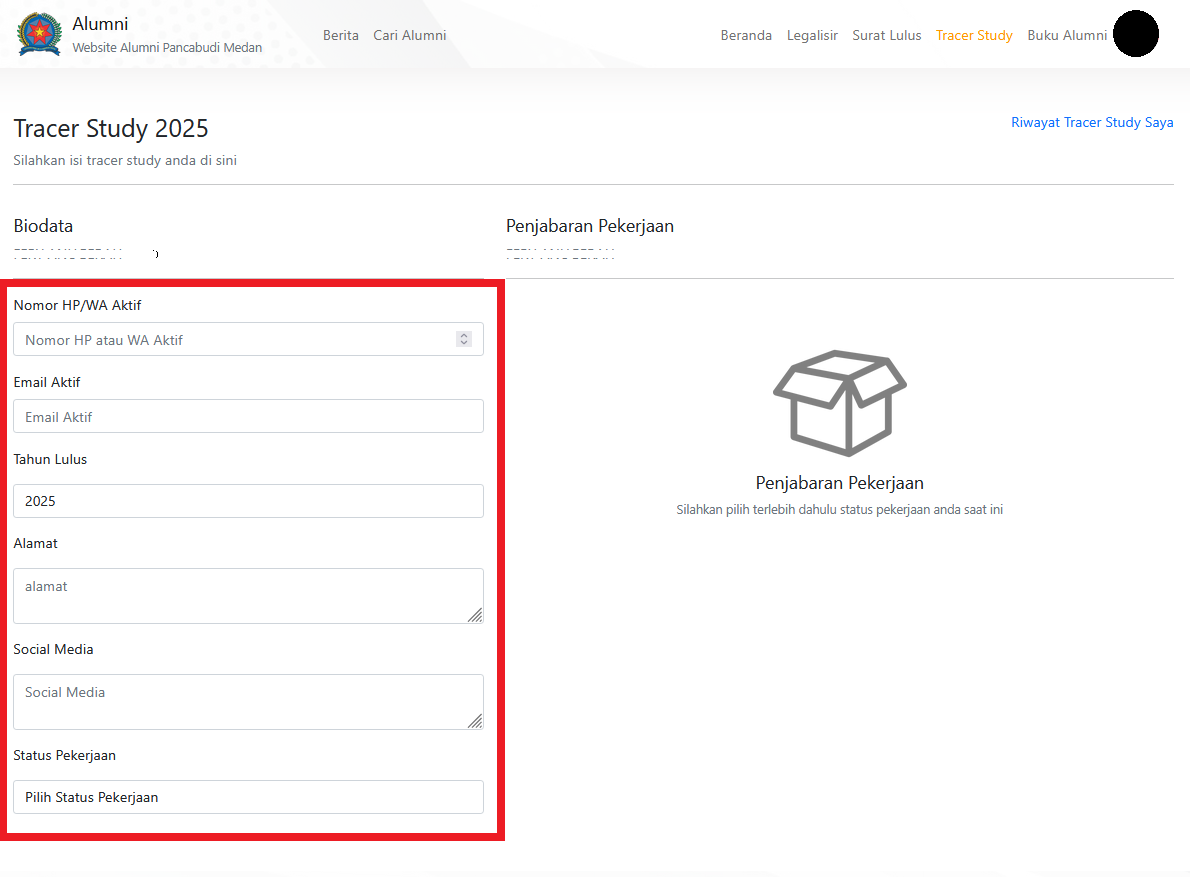Open the Buku Alumni page

point(1067,35)
